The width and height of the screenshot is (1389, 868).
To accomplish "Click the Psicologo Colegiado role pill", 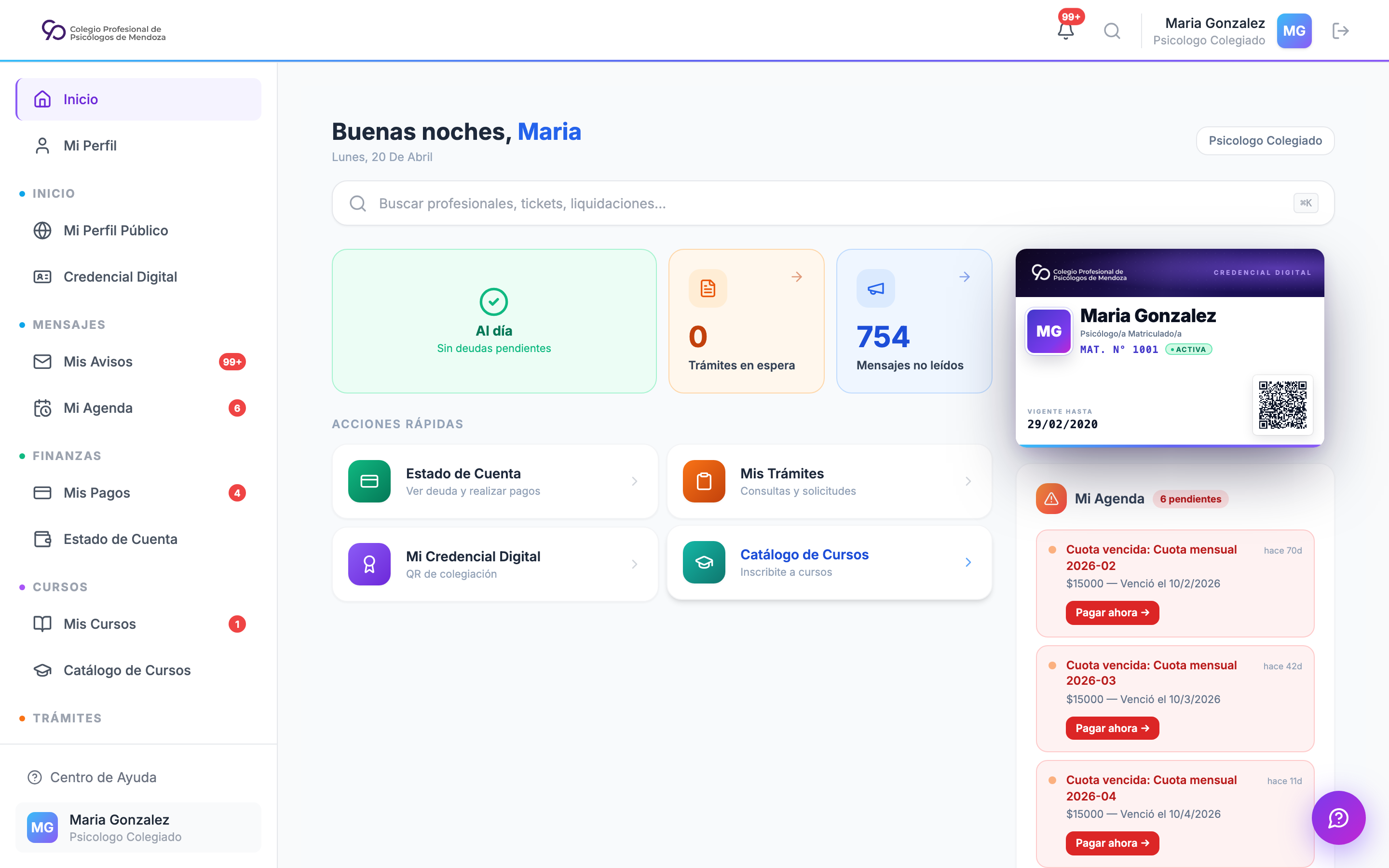I will point(1265,141).
